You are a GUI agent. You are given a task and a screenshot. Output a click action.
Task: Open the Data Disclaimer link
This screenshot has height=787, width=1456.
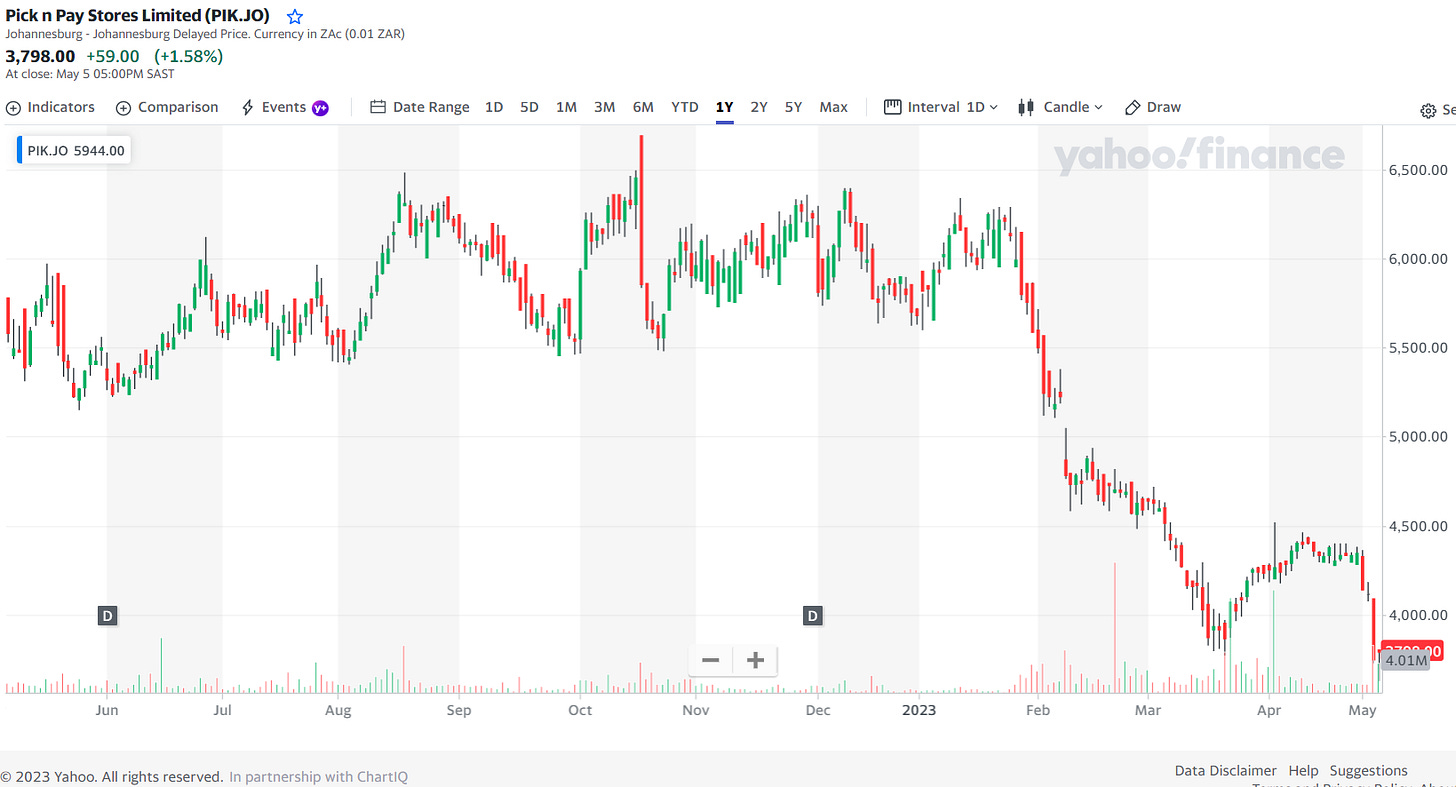point(1225,771)
